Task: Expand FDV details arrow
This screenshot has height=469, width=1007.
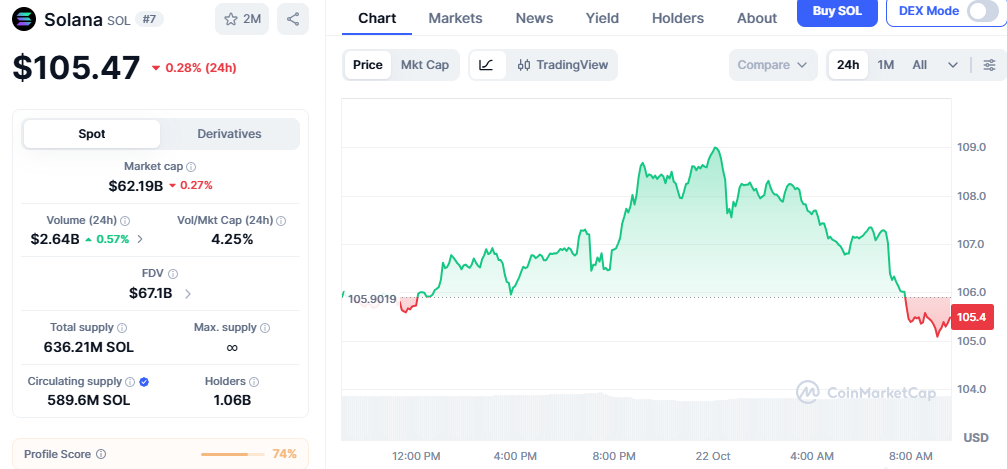Action: coord(188,294)
